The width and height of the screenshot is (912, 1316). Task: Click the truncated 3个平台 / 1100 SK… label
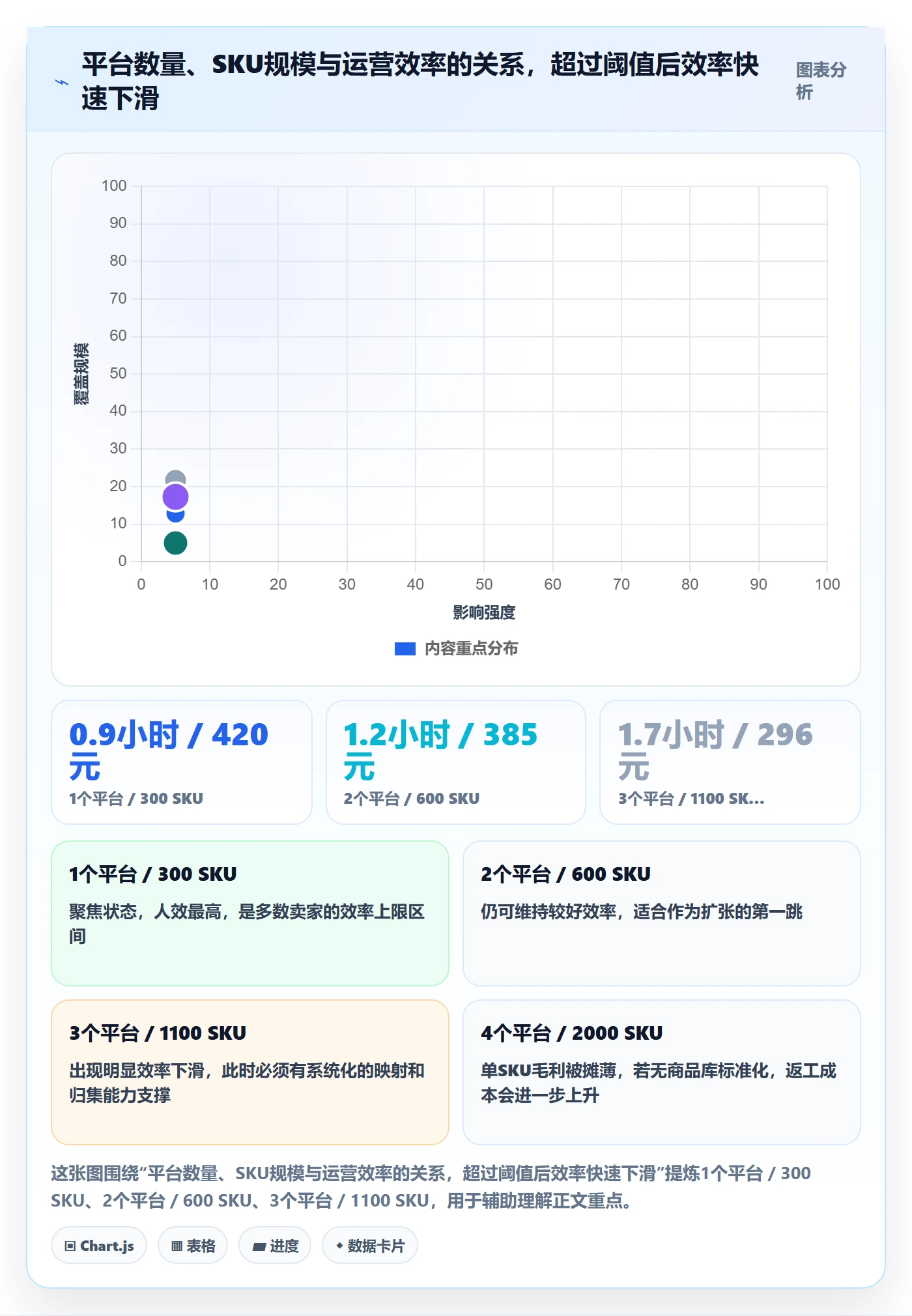coord(691,799)
